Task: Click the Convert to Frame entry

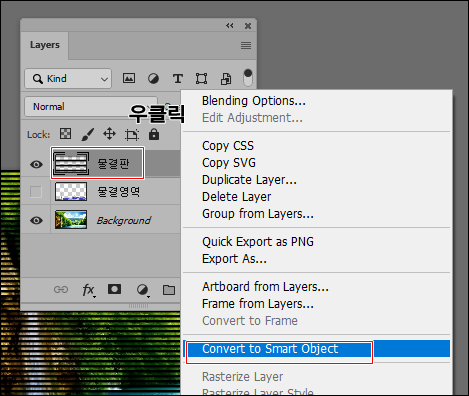Action: pos(250,321)
